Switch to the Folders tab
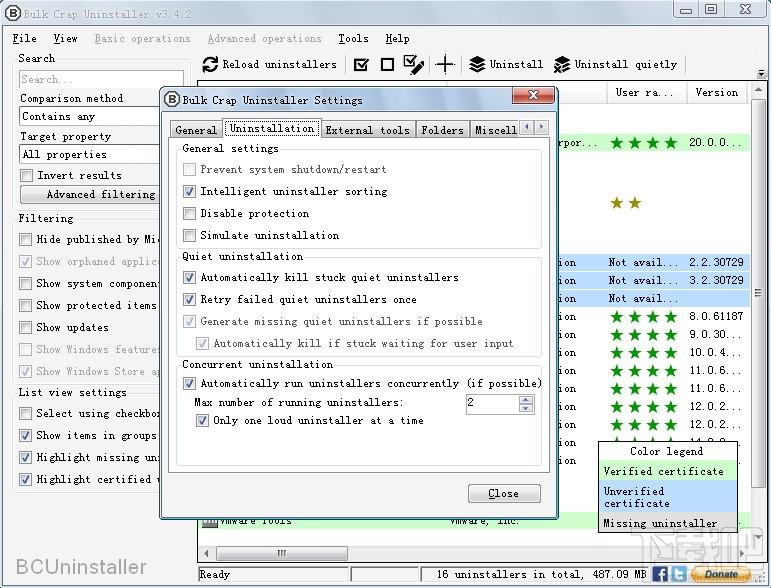This screenshot has height=588, width=771. pos(442,130)
